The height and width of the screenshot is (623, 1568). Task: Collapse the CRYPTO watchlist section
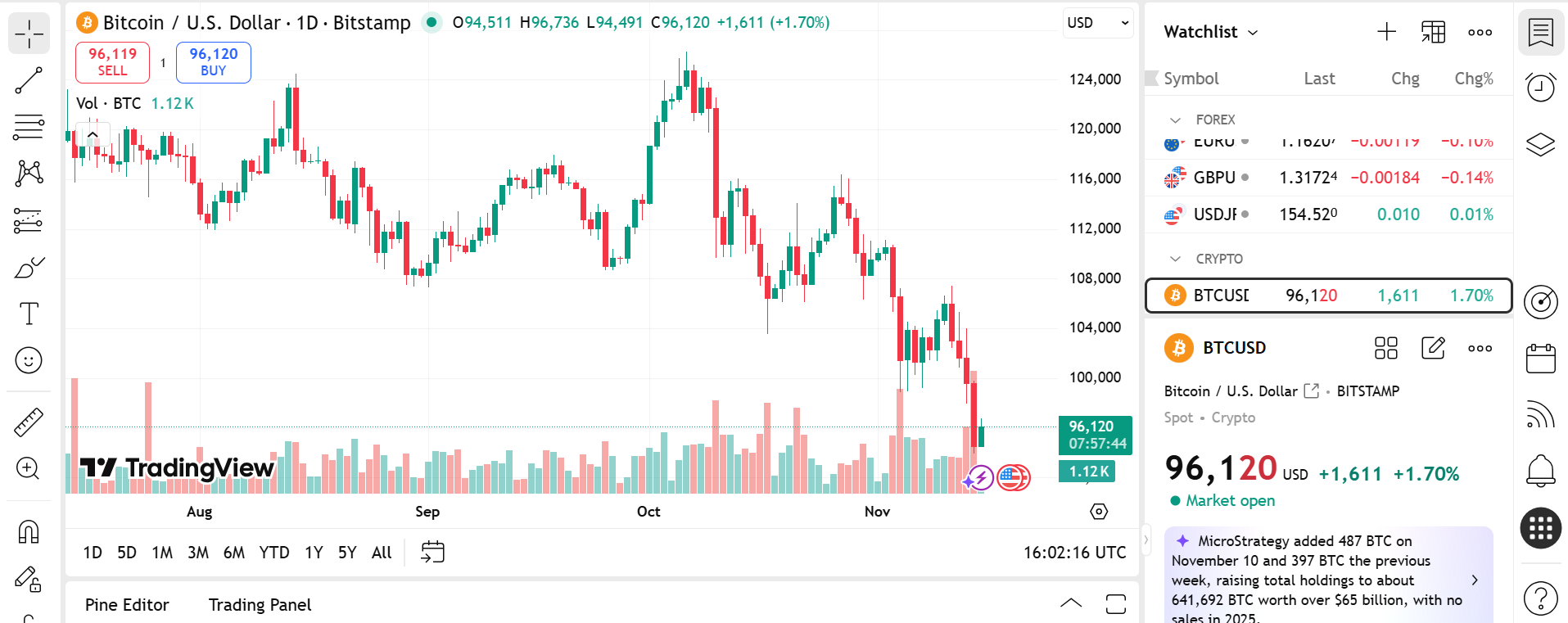click(x=1176, y=259)
